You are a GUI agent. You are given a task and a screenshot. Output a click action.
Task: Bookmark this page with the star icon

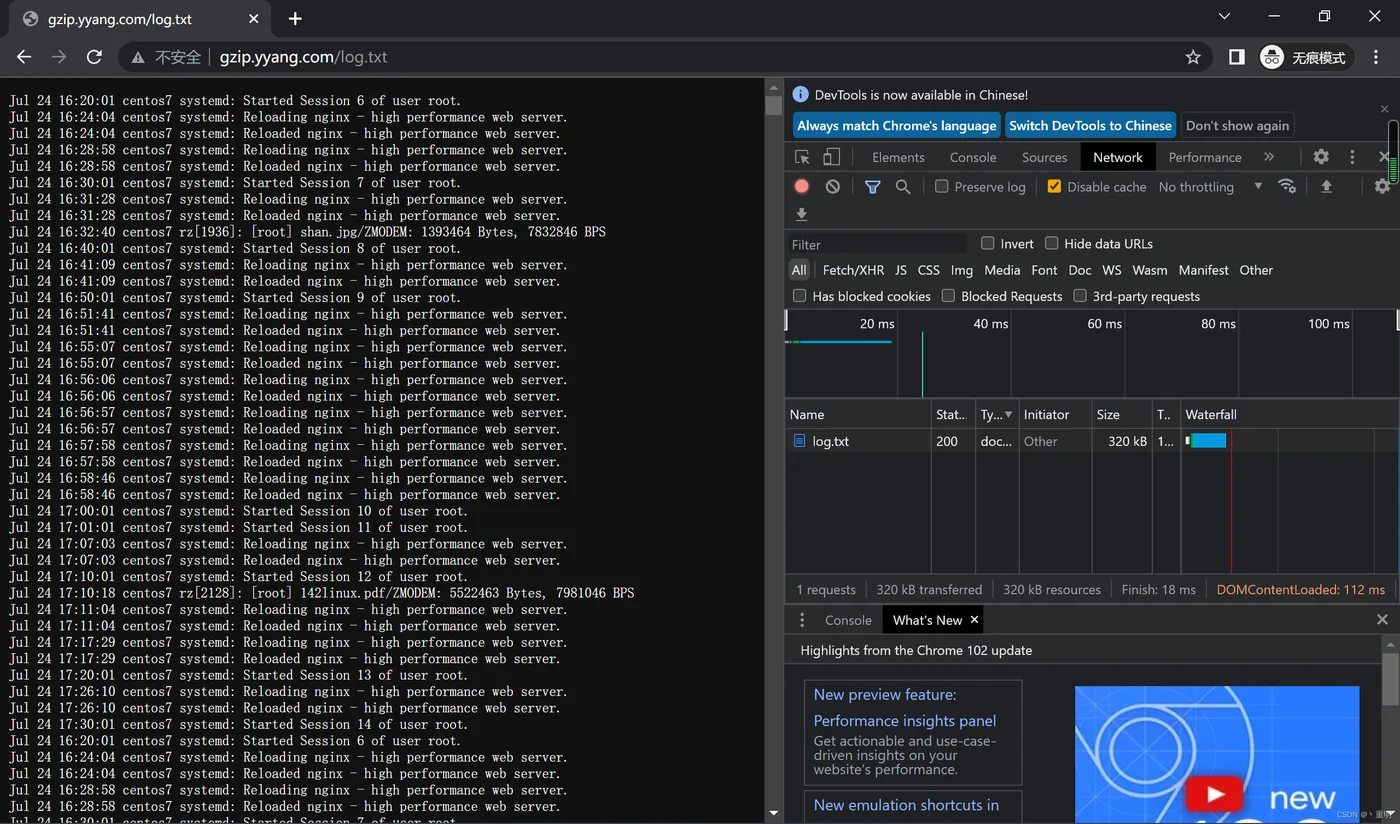click(x=1193, y=57)
